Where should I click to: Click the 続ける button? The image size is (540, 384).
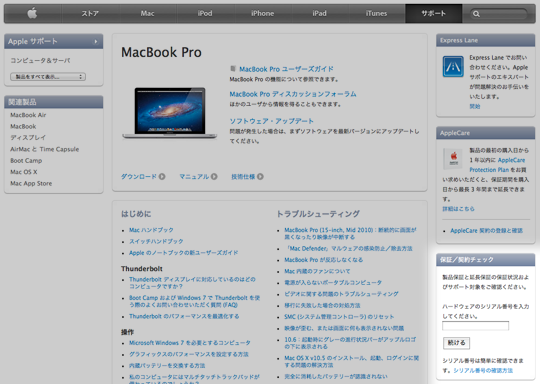click(456, 343)
